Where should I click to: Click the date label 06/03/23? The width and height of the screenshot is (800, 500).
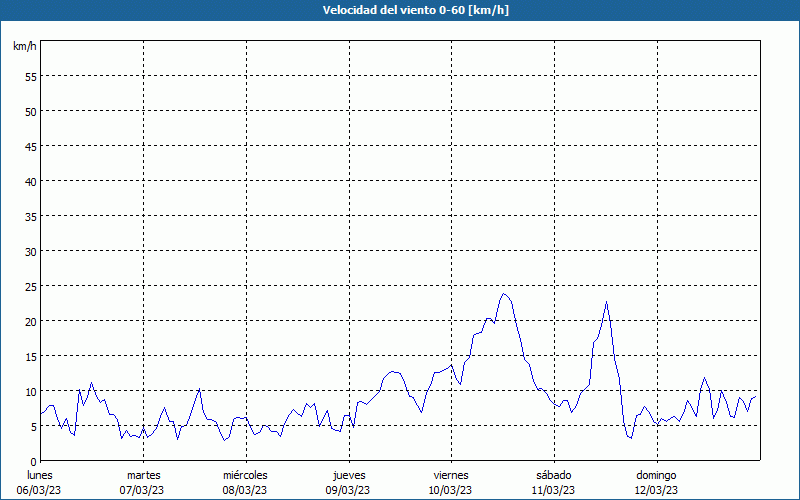(39, 490)
